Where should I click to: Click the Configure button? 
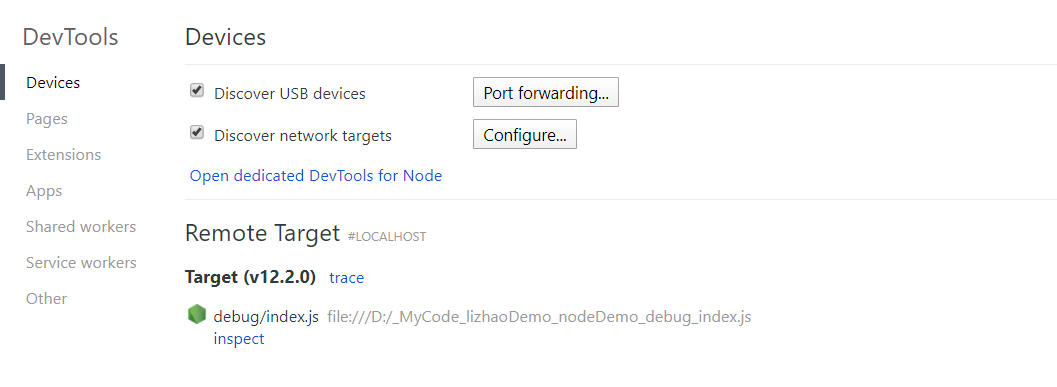pos(524,134)
